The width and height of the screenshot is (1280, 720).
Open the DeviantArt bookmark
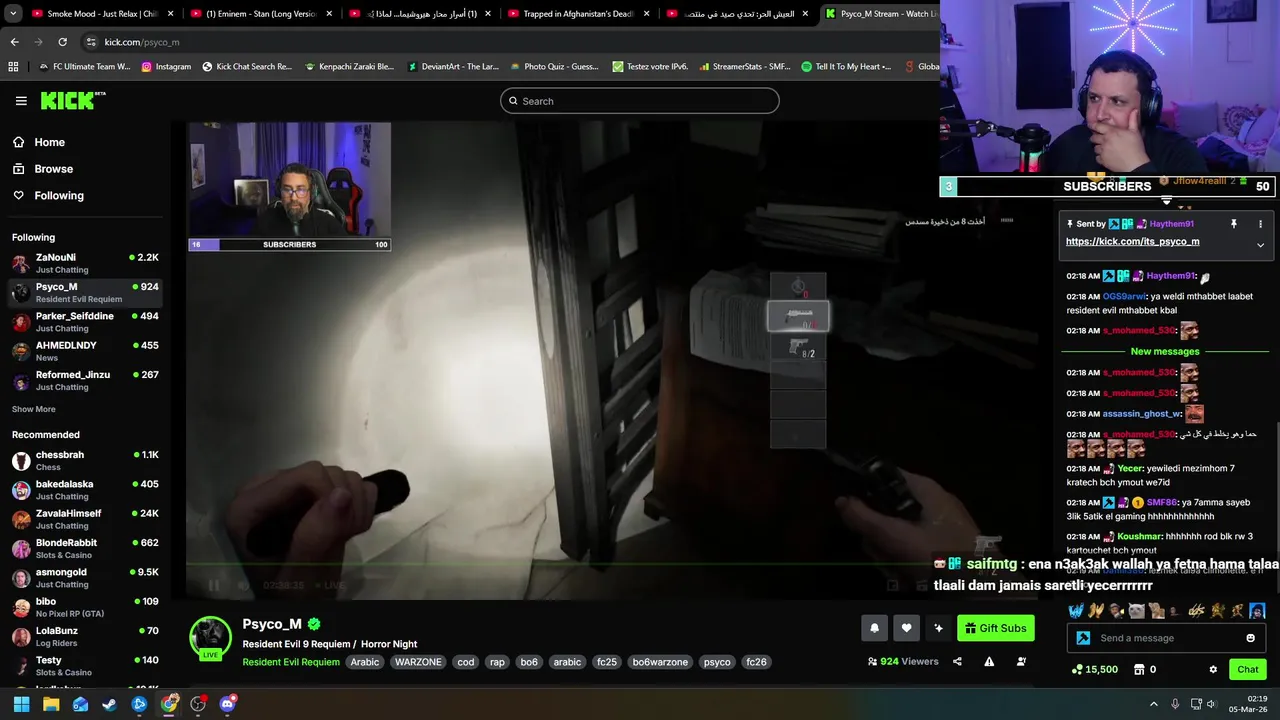[x=453, y=67]
